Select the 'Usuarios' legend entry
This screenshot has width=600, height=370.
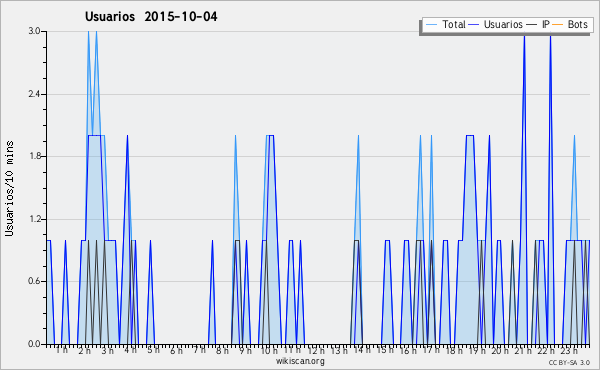(x=503, y=24)
